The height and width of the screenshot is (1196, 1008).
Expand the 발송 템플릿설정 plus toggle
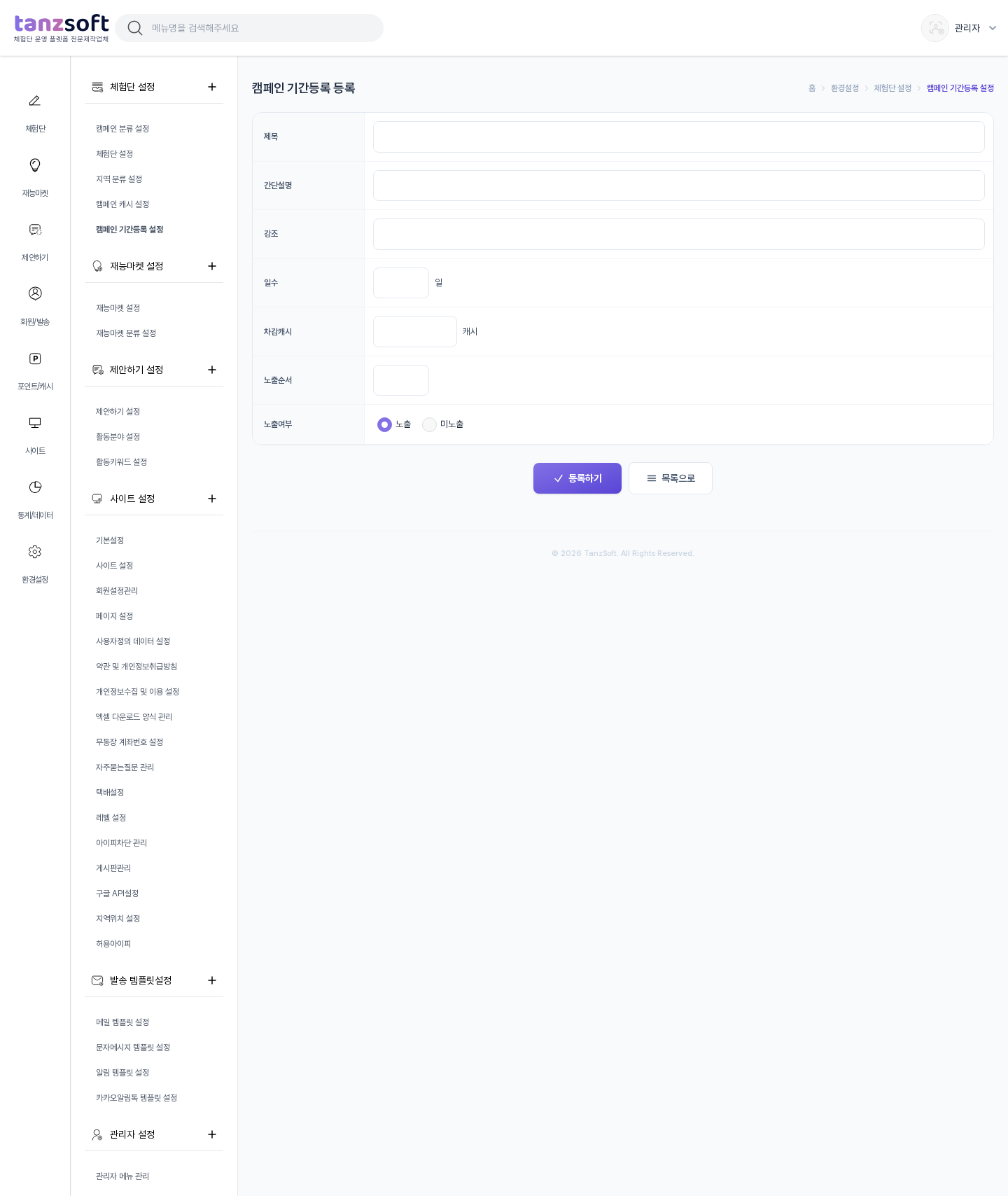coord(212,980)
